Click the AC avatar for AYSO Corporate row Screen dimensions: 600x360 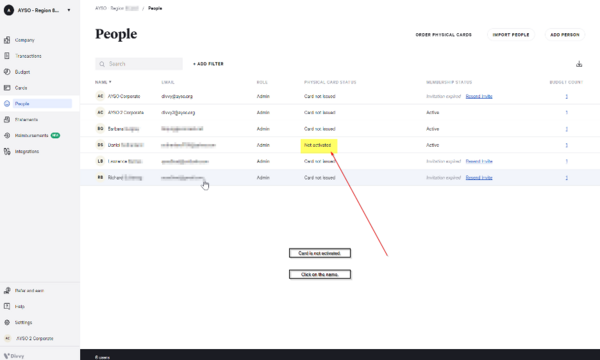point(100,96)
